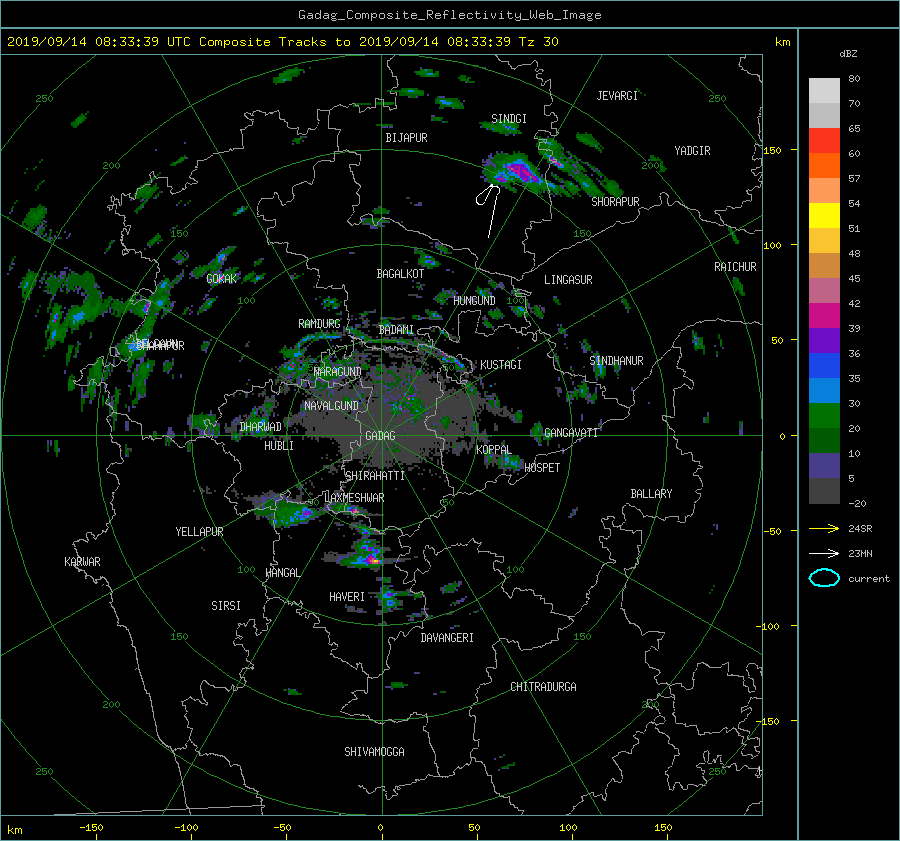This screenshot has height=841, width=900.
Task: Click the '24SR' legend label
Action: 860,528
